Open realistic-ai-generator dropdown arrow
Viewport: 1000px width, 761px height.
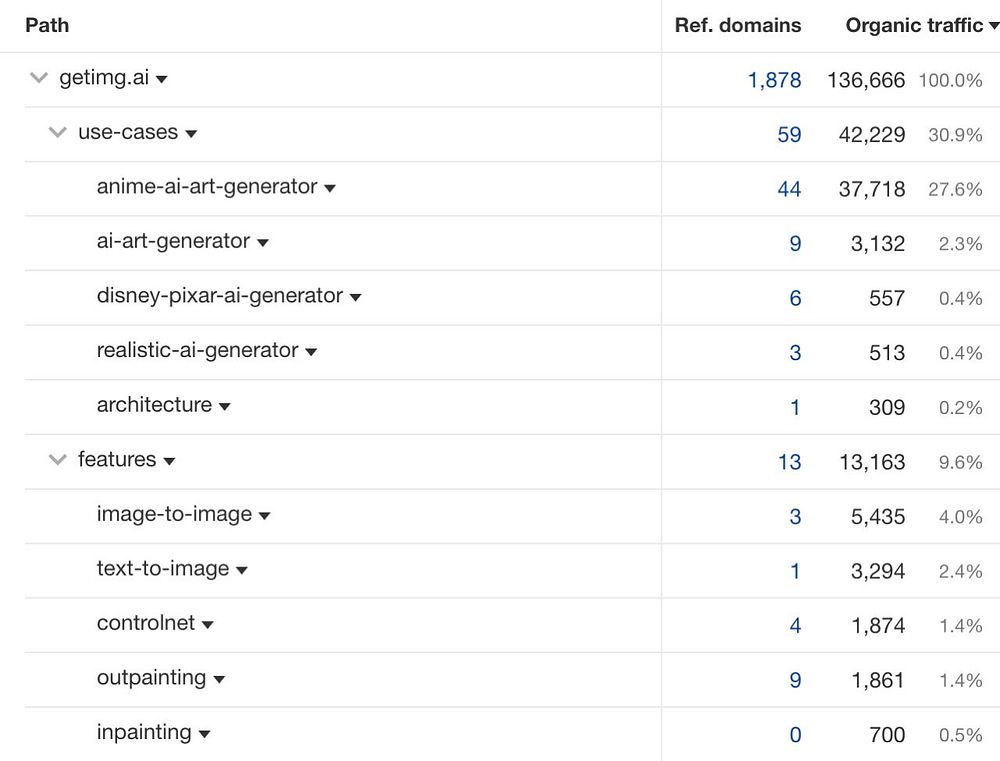click(x=311, y=352)
